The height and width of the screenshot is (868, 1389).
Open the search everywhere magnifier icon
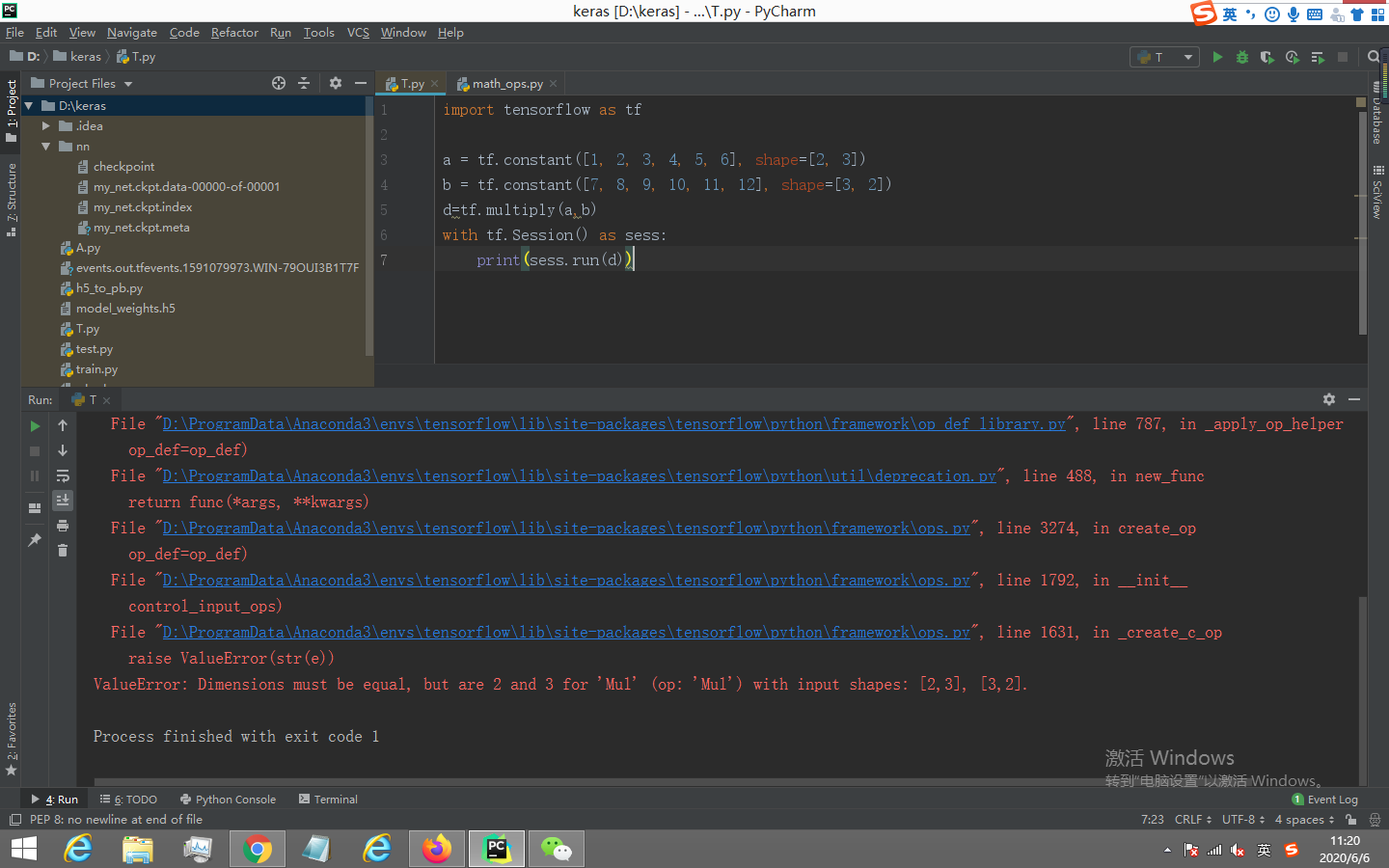[x=1375, y=56]
